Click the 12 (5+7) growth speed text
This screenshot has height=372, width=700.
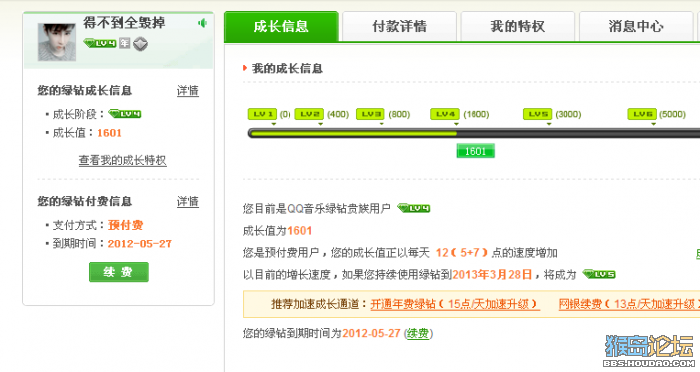tap(462, 253)
